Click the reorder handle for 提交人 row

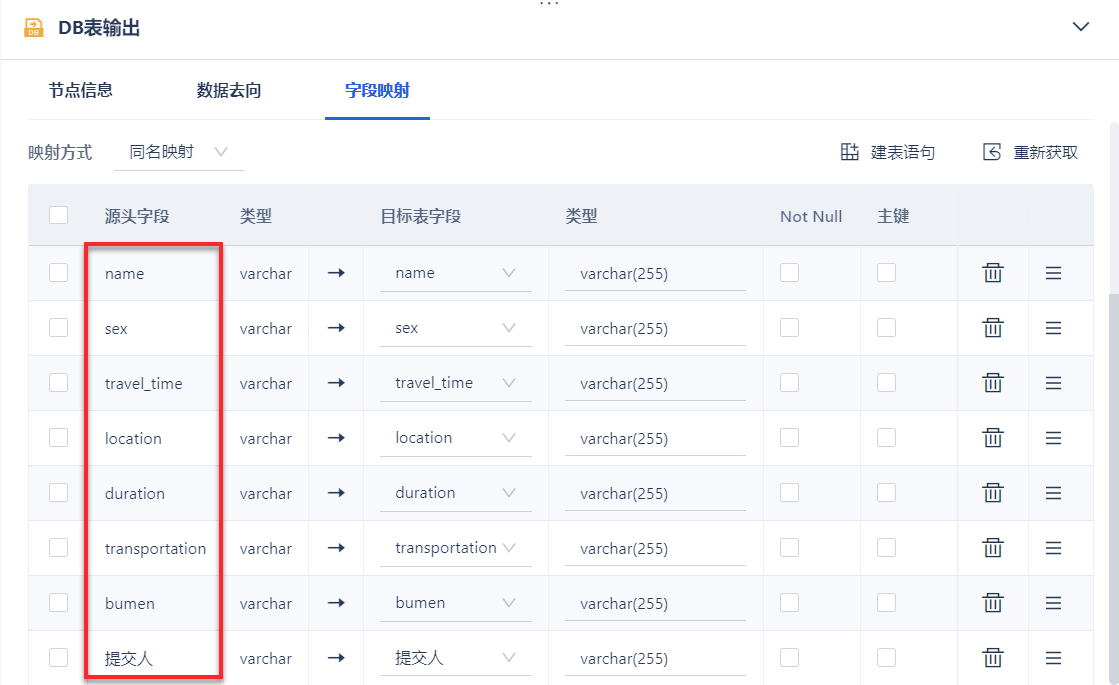tap(1053, 658)
